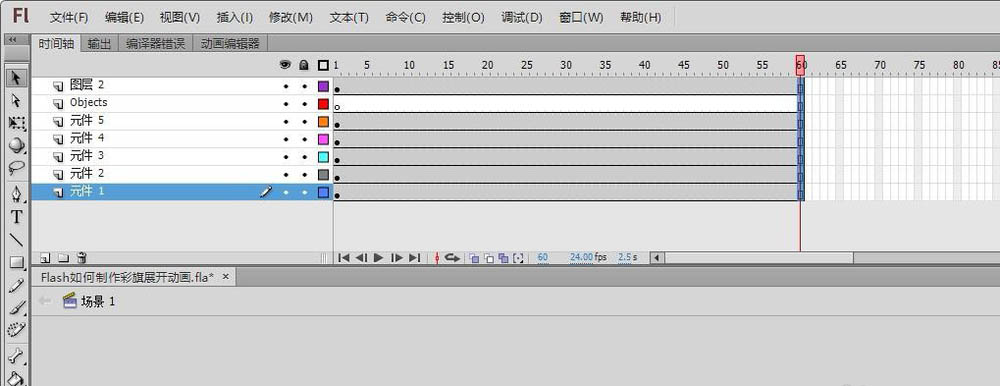Switch to the 动画编辑器 tab
Image resolution: width=1000 pixels, height=386 pixels.
230,43
